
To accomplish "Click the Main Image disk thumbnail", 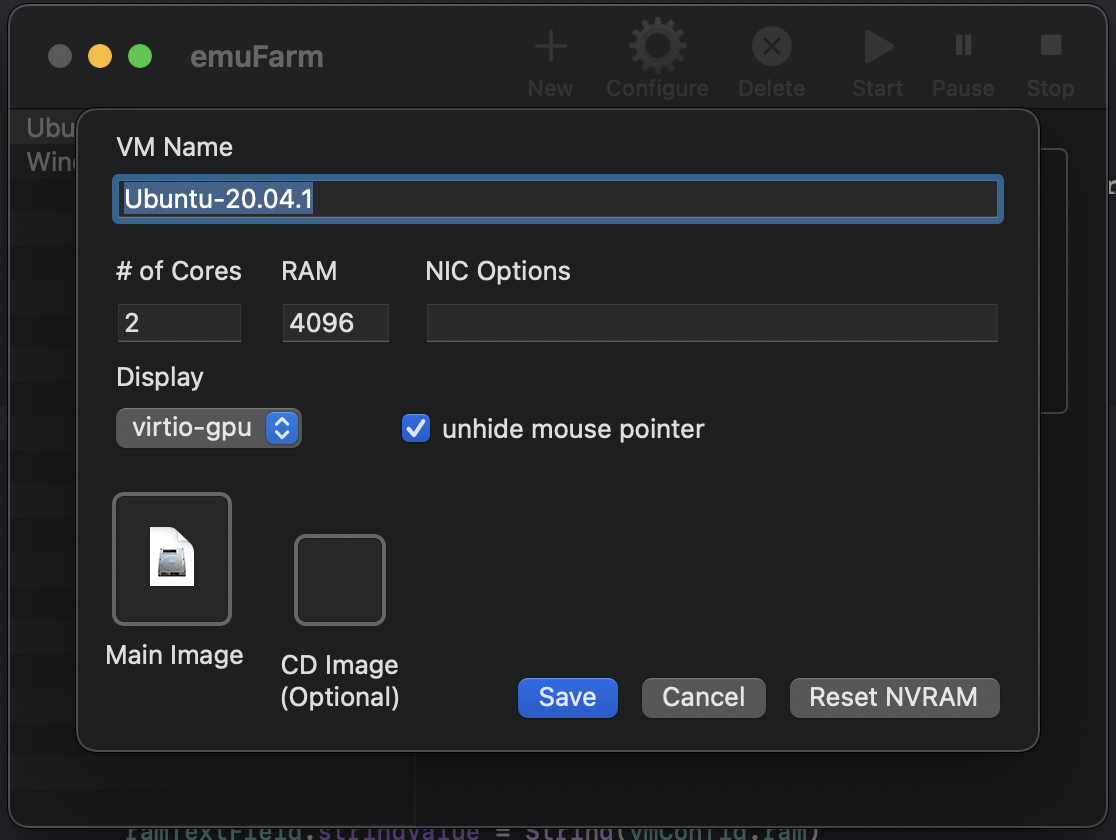I will coord(173,558).
